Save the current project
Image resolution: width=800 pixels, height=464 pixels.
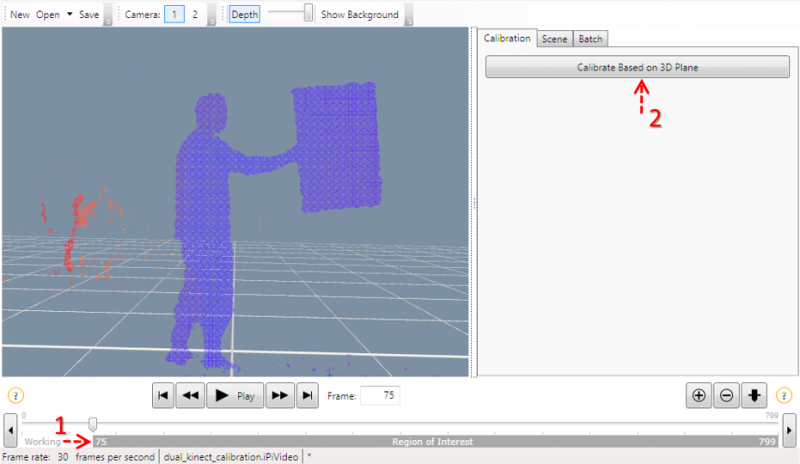click(x=89, y=14)
